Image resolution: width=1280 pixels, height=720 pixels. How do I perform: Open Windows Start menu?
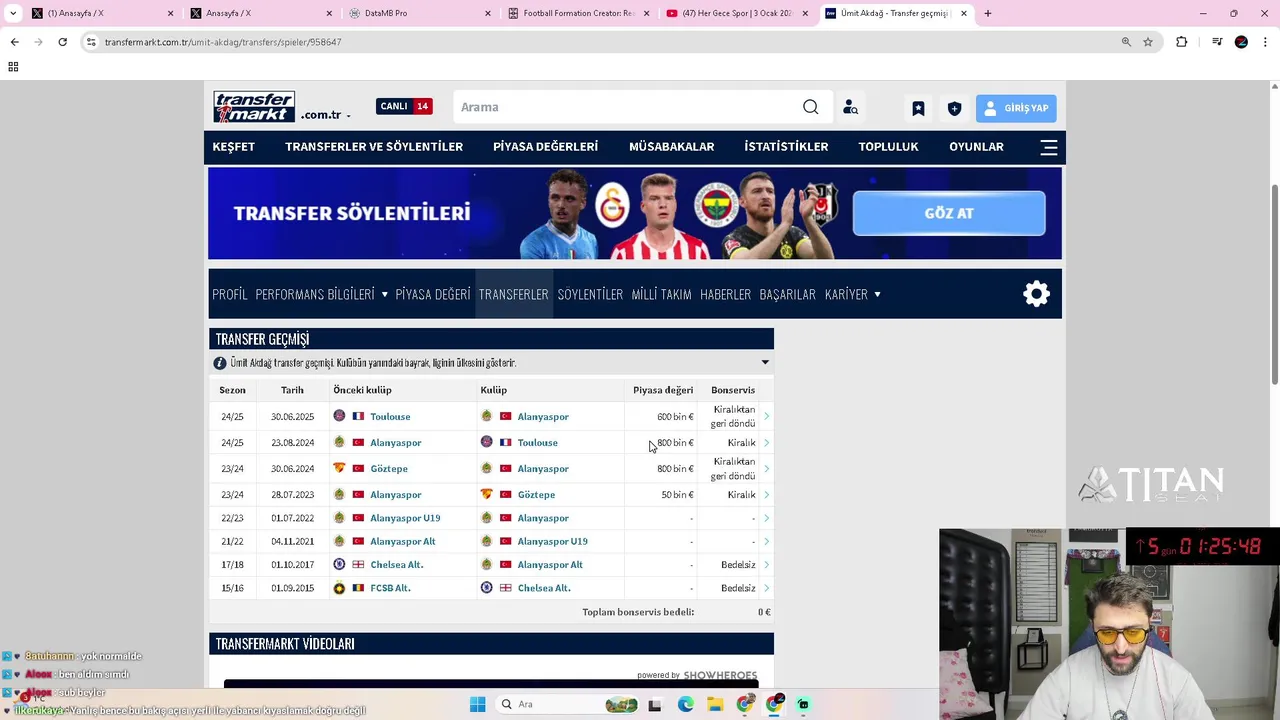[x=477, y=704]
